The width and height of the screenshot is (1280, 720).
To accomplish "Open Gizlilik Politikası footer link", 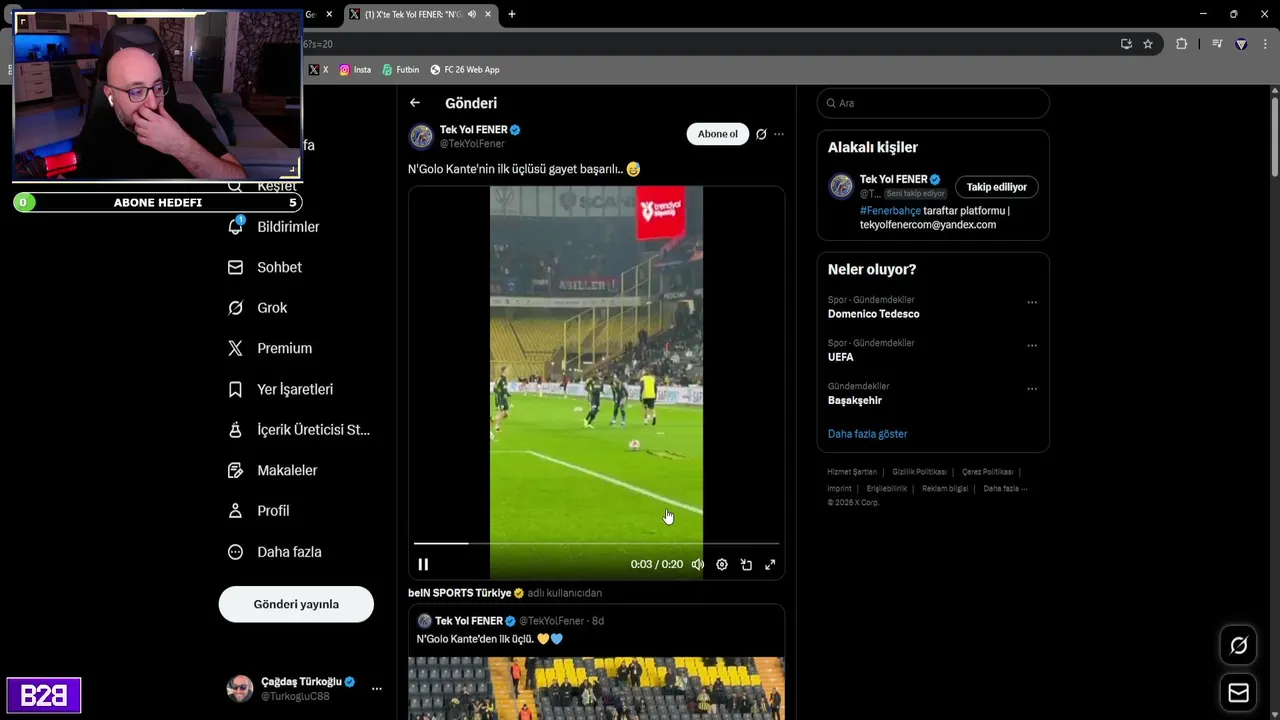I will pyautogui.click(x=919, y=472).
